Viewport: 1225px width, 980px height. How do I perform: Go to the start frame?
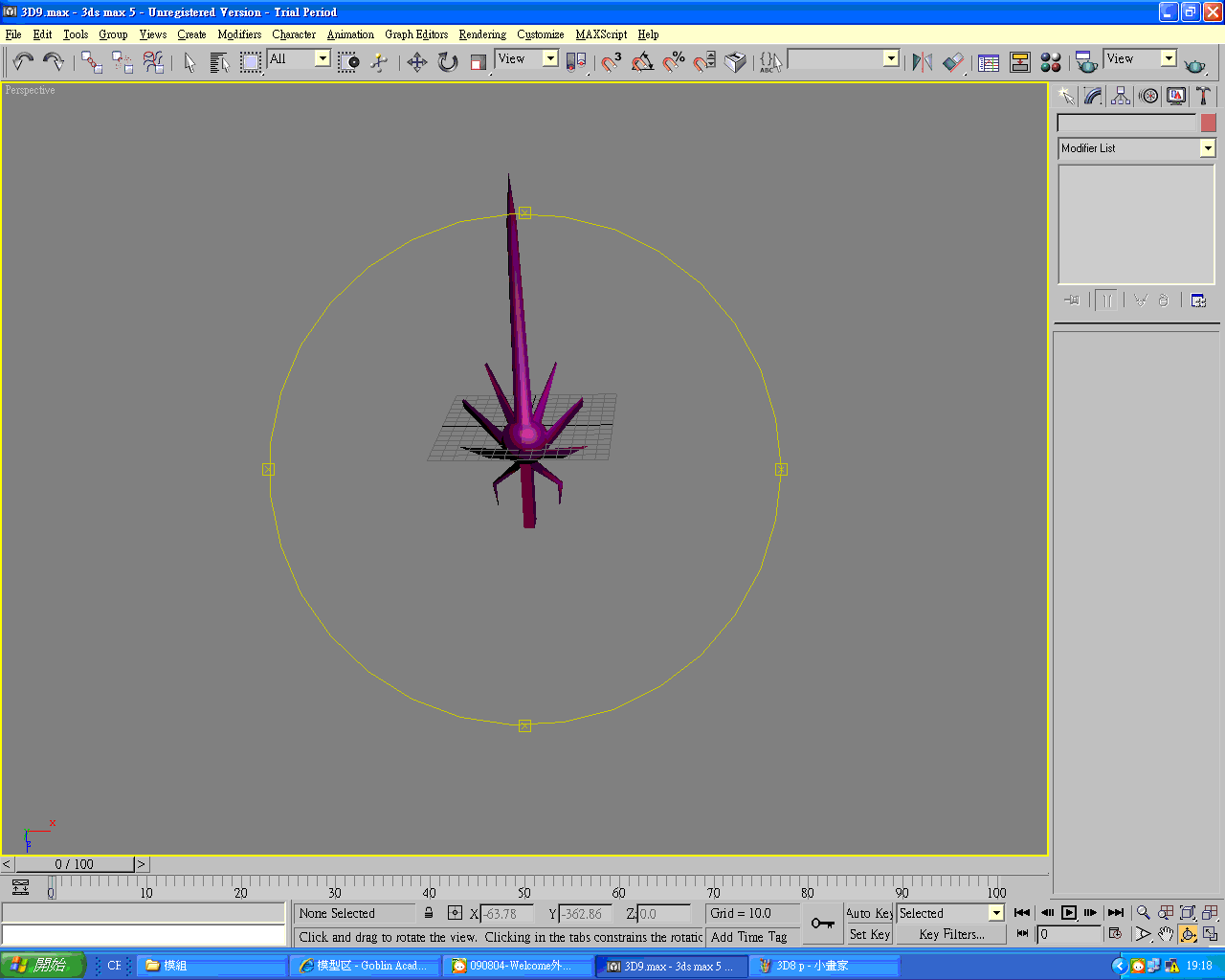click(1022, 912)
